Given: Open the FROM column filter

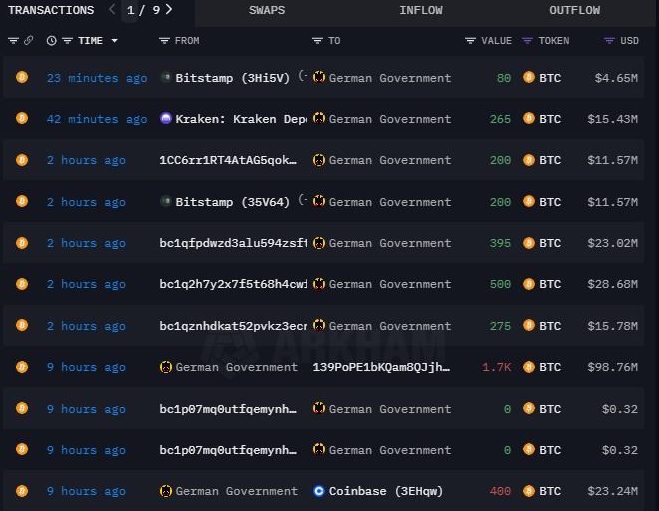Looking at the screenshot, I should [x=164, y=41].
